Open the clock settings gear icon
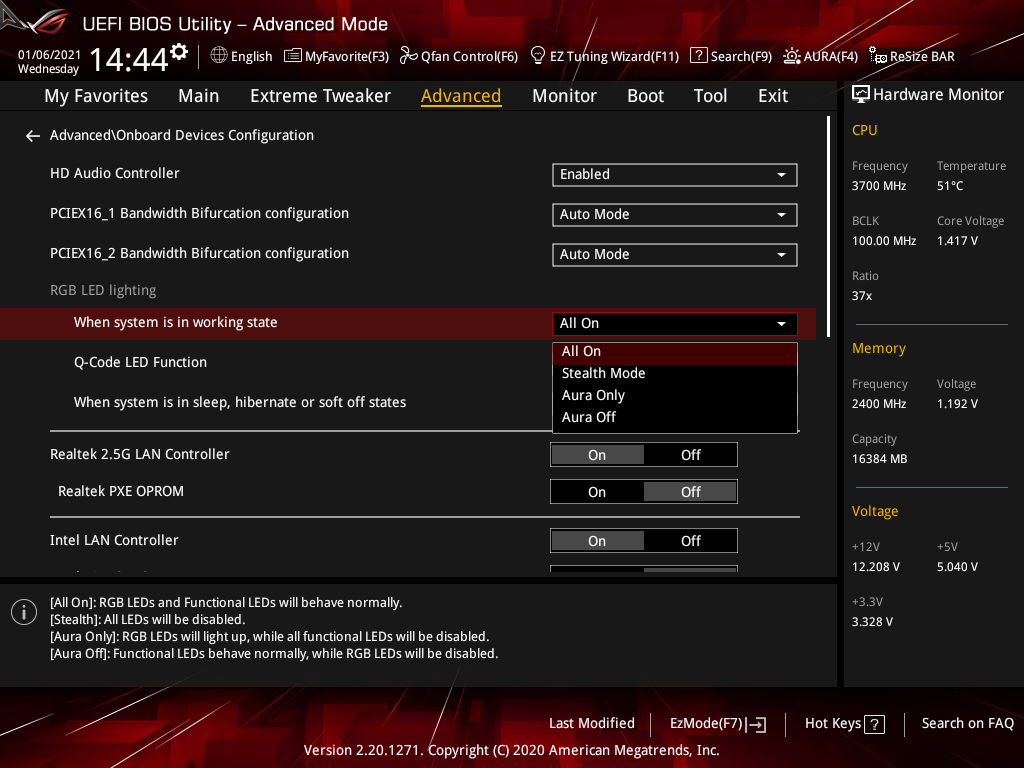 tap(179, 52)
